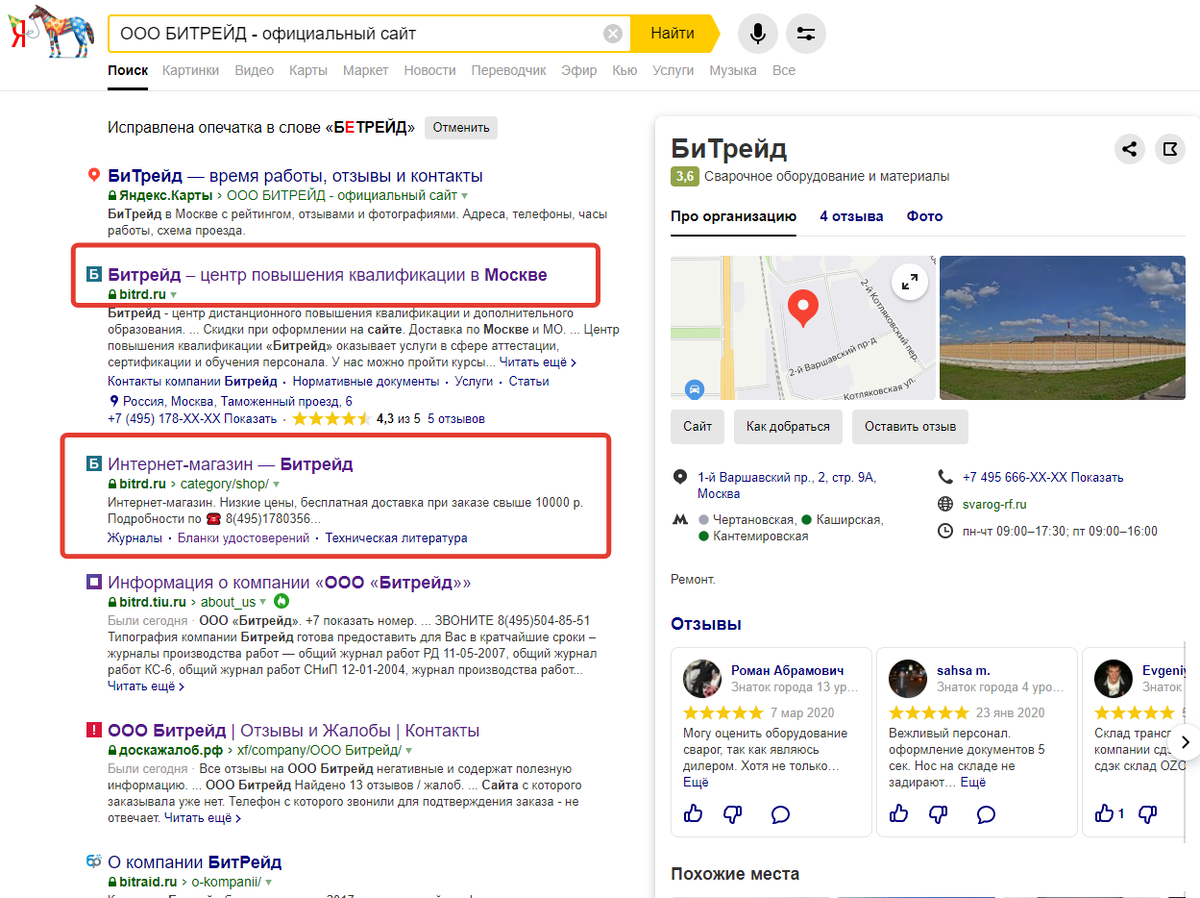Show phone number +7 495 666-XX-XX
The height and width of the screenshot is (898, 1200).
coord(1043,477)
